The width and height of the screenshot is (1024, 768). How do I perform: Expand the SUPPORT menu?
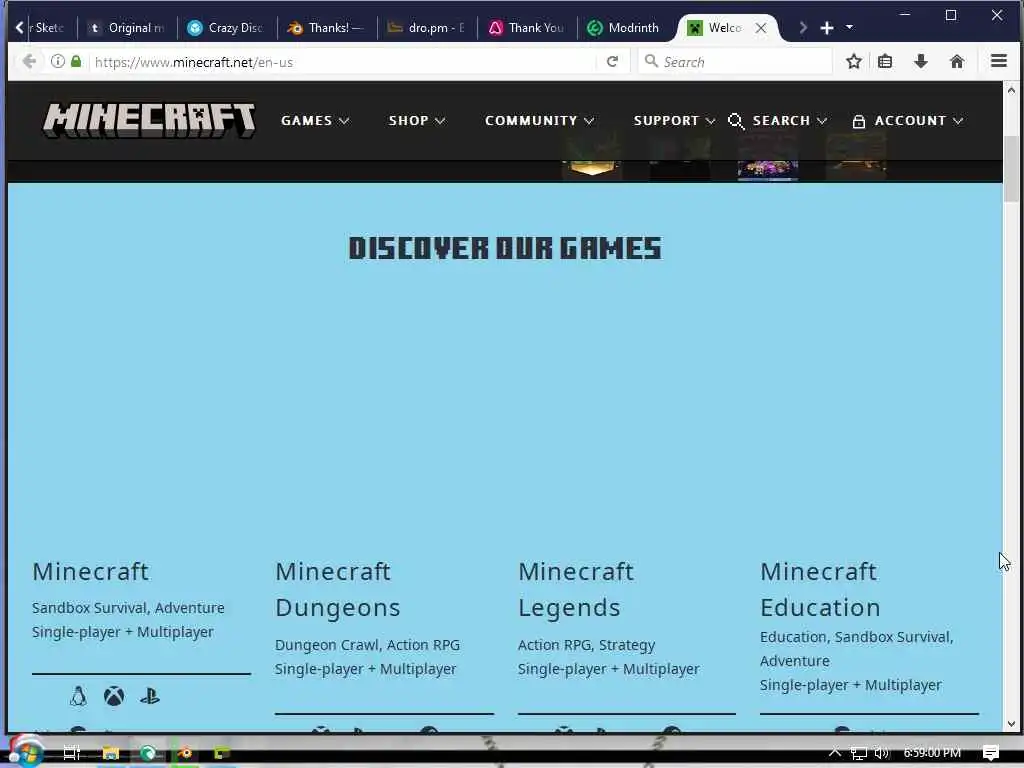[674, 121]
